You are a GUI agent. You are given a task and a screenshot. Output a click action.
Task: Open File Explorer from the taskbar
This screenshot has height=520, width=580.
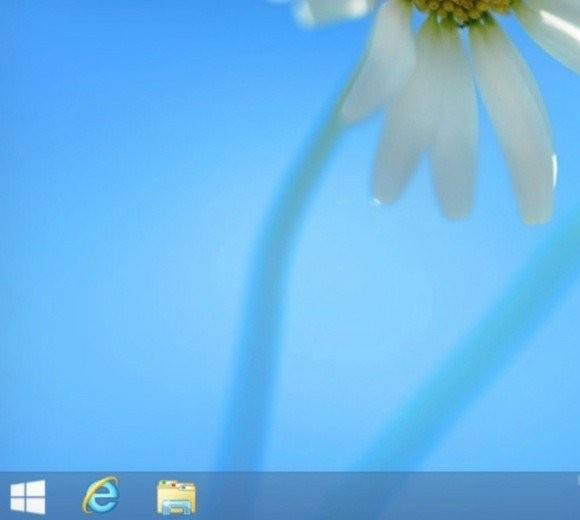pos(176,497)
